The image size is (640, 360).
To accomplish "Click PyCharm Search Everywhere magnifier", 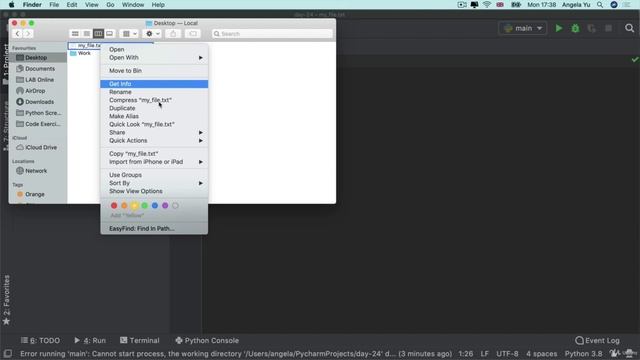I will coord(629,28).
